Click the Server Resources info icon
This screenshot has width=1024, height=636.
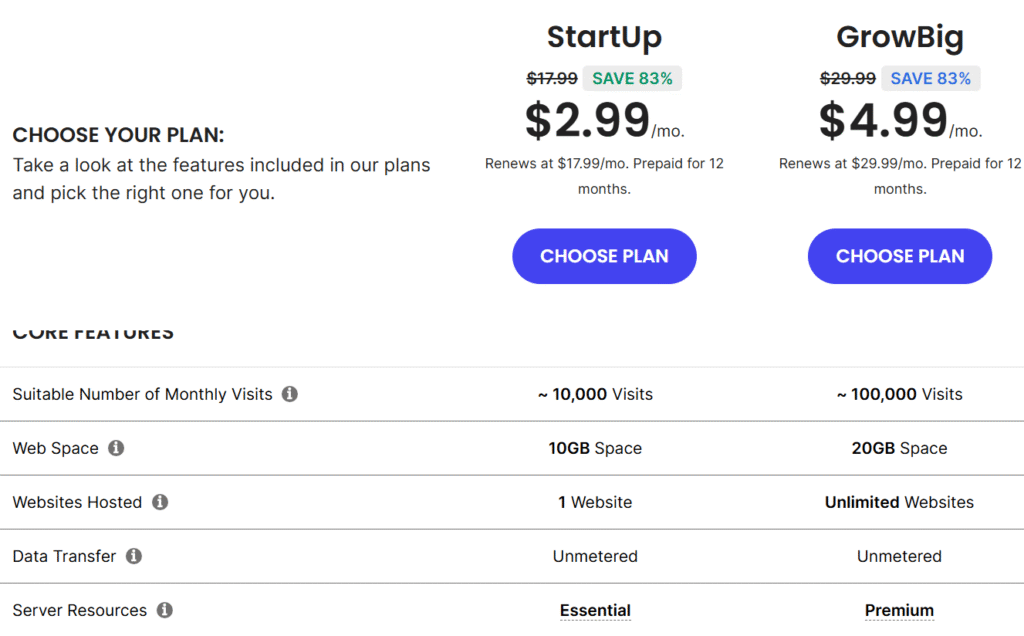165,610
